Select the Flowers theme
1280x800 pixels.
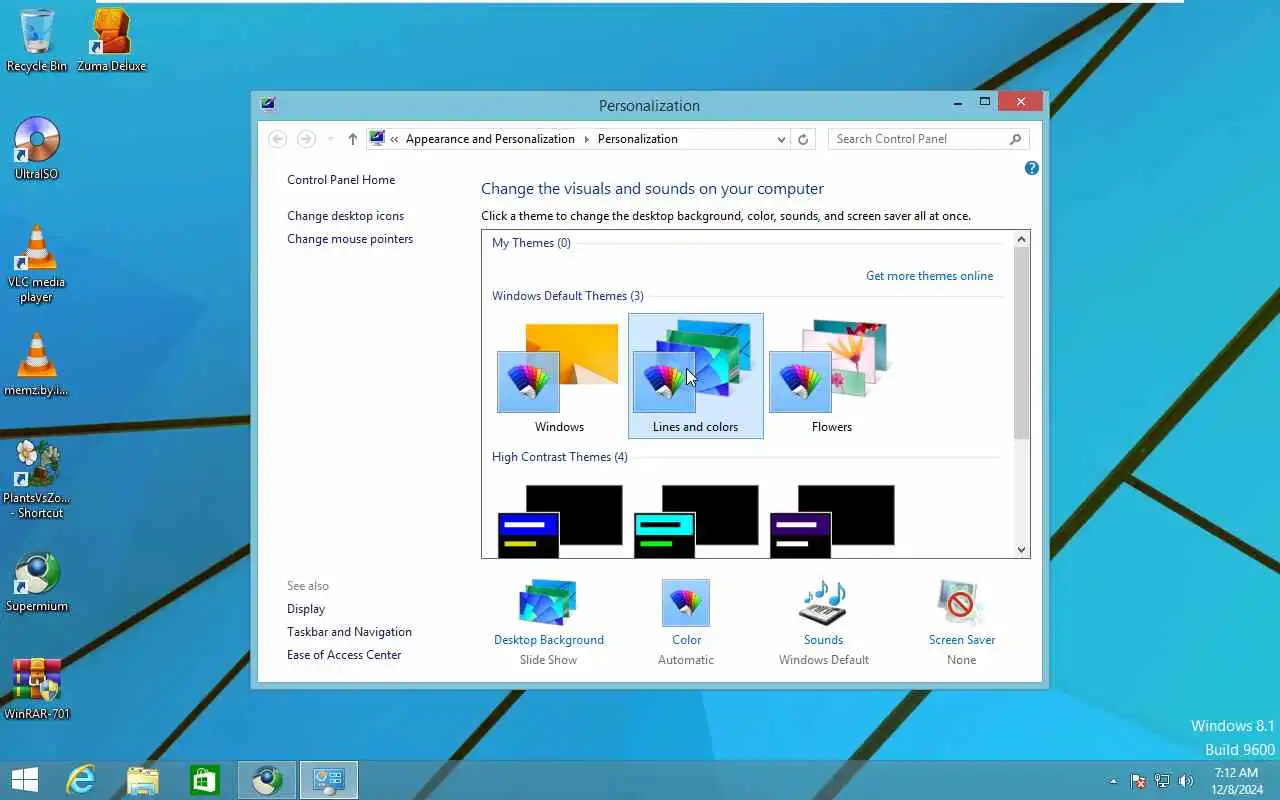tap(832, 376)
